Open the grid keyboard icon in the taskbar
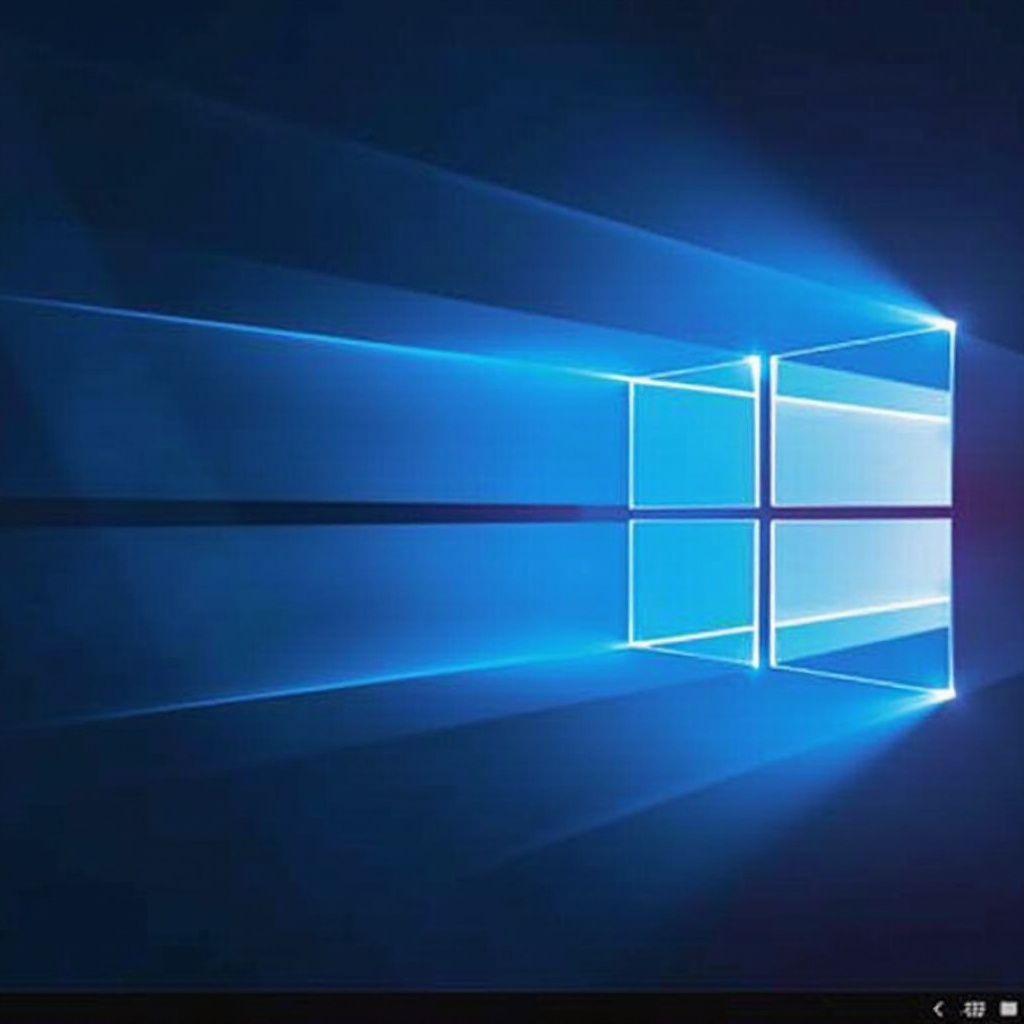Image resolution: width=1024 pixels, height=1024 pixels. point(974,1009)
